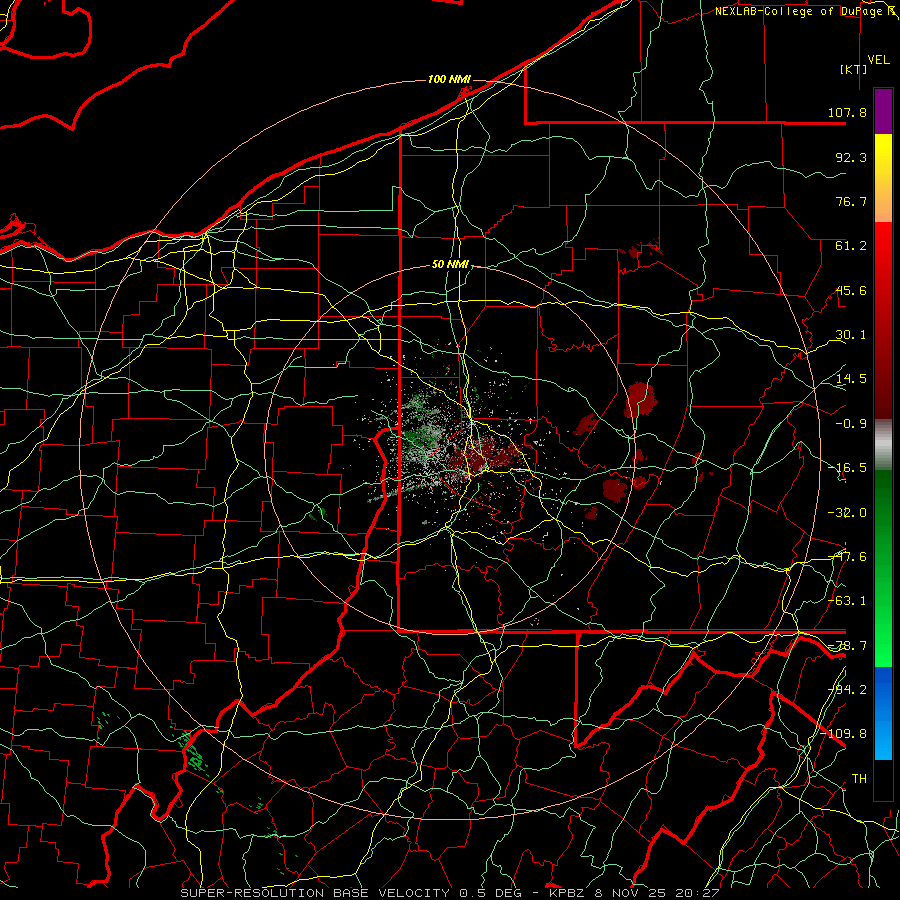The height and width of the screenshot is (900, 900).
Task: Select the 14.5 legend value
Action: point(851,379)
